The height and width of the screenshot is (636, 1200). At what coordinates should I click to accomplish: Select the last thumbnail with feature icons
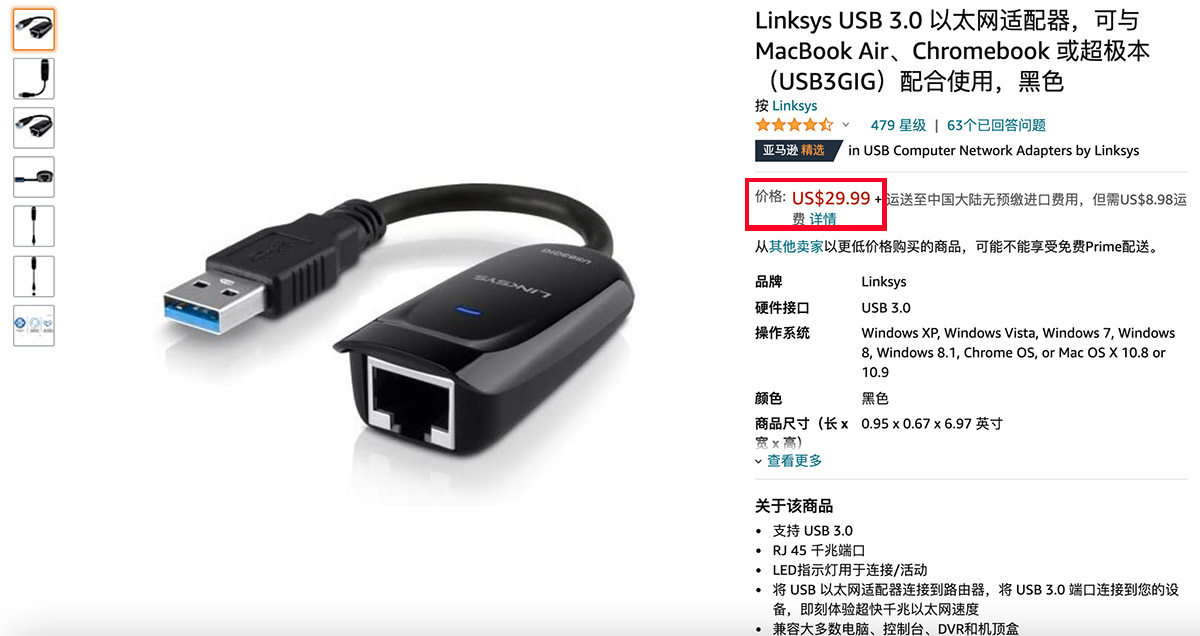click(x=34, y=325)
